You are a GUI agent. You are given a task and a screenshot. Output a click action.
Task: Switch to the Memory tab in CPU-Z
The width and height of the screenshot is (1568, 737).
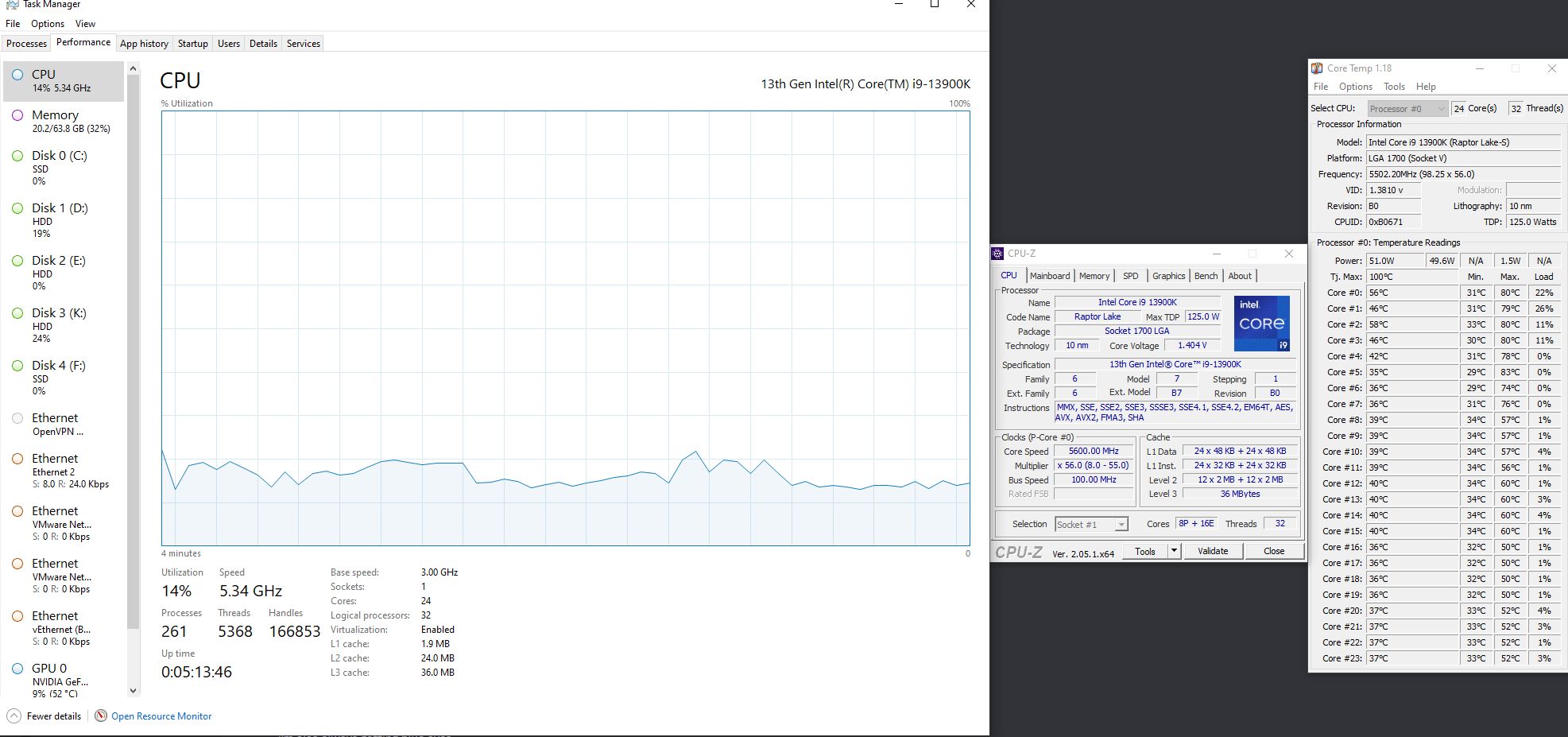click(1094, 276)
